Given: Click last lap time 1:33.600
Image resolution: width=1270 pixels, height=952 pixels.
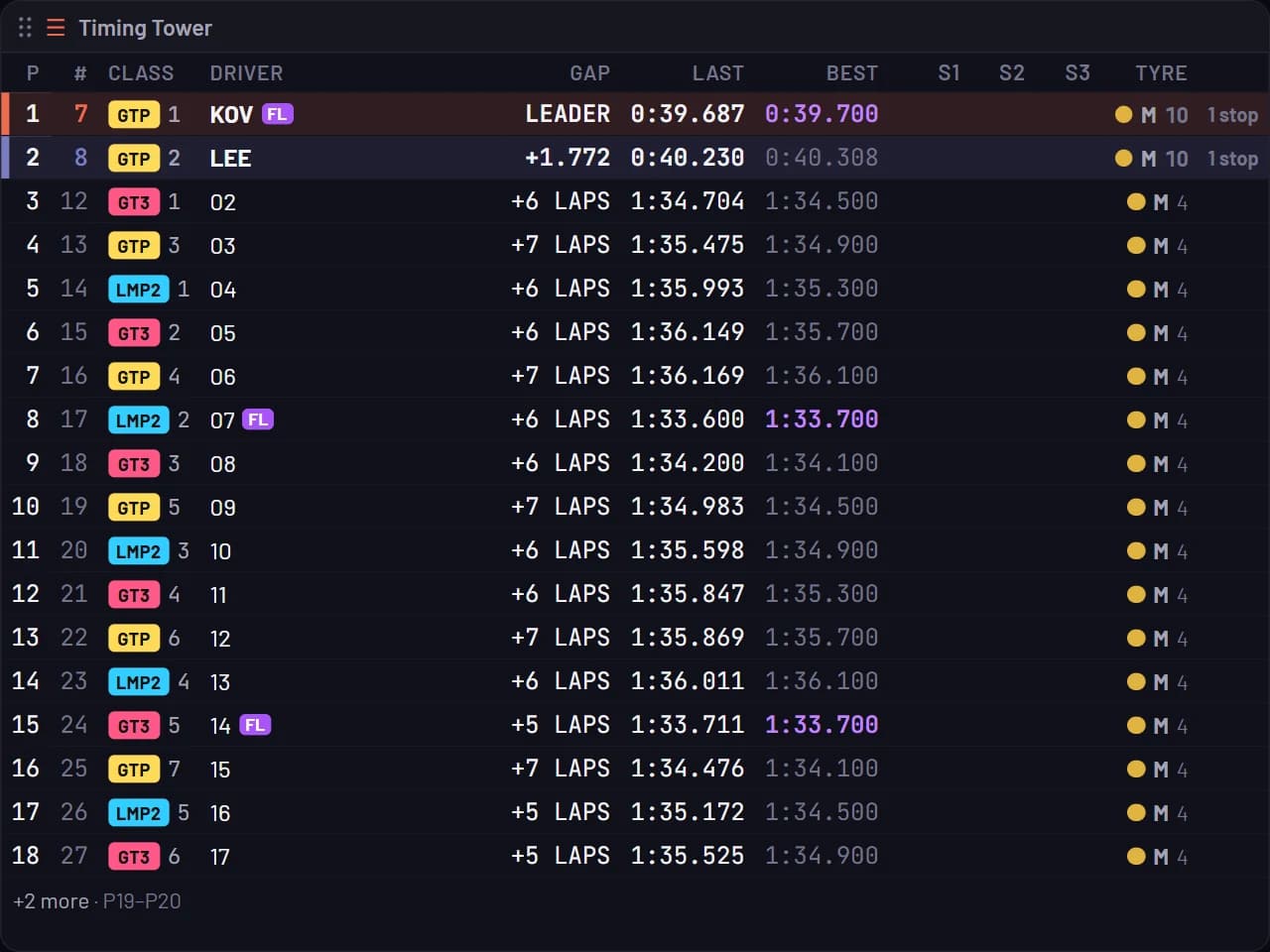Looking at the screenshot, I should [x=688, y=419].
